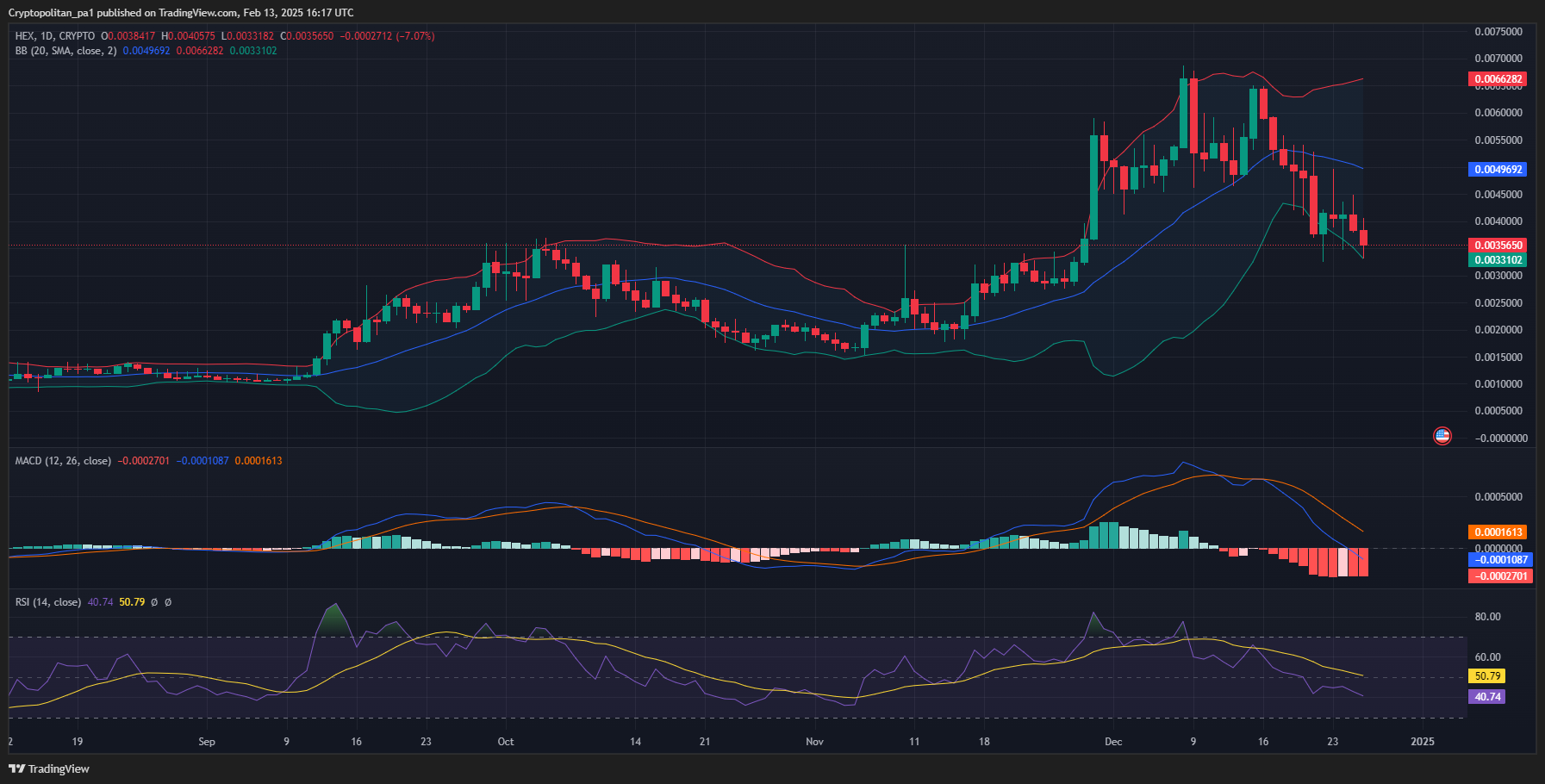Click the red 0.0066282 upper band price label

pyautogui.click(x=1498, y=78)
